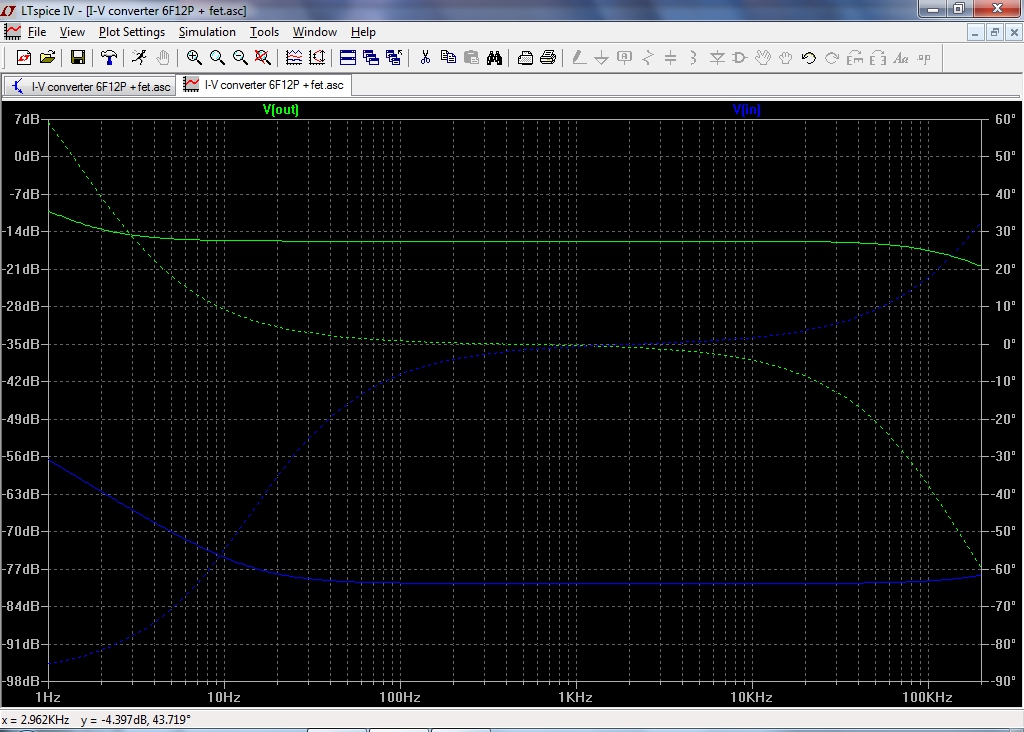Click the Pick Visible Traces icon
This screenshot has width=1024, height=732.
(x=294, y=58)
